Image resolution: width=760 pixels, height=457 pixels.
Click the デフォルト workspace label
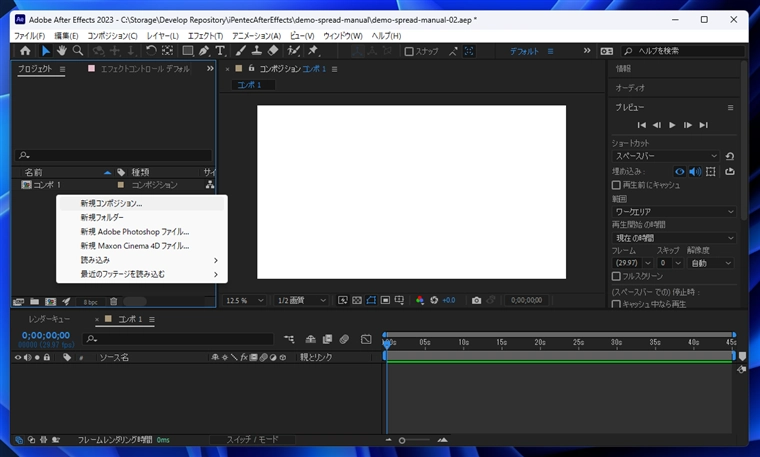pyautogui.click(x=524, y=51)
